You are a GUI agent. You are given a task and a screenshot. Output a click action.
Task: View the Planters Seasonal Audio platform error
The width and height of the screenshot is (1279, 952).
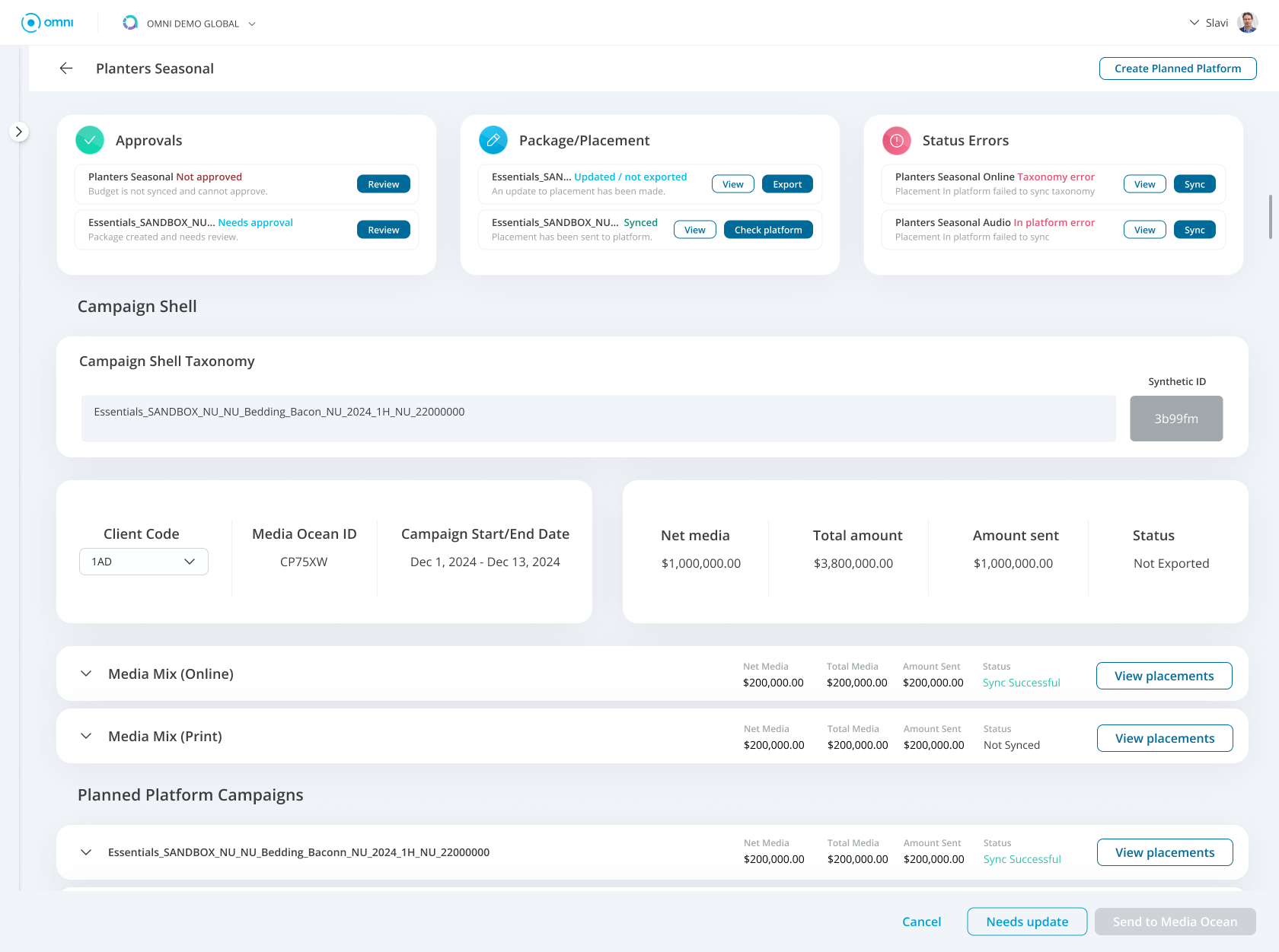(1145, 230)
